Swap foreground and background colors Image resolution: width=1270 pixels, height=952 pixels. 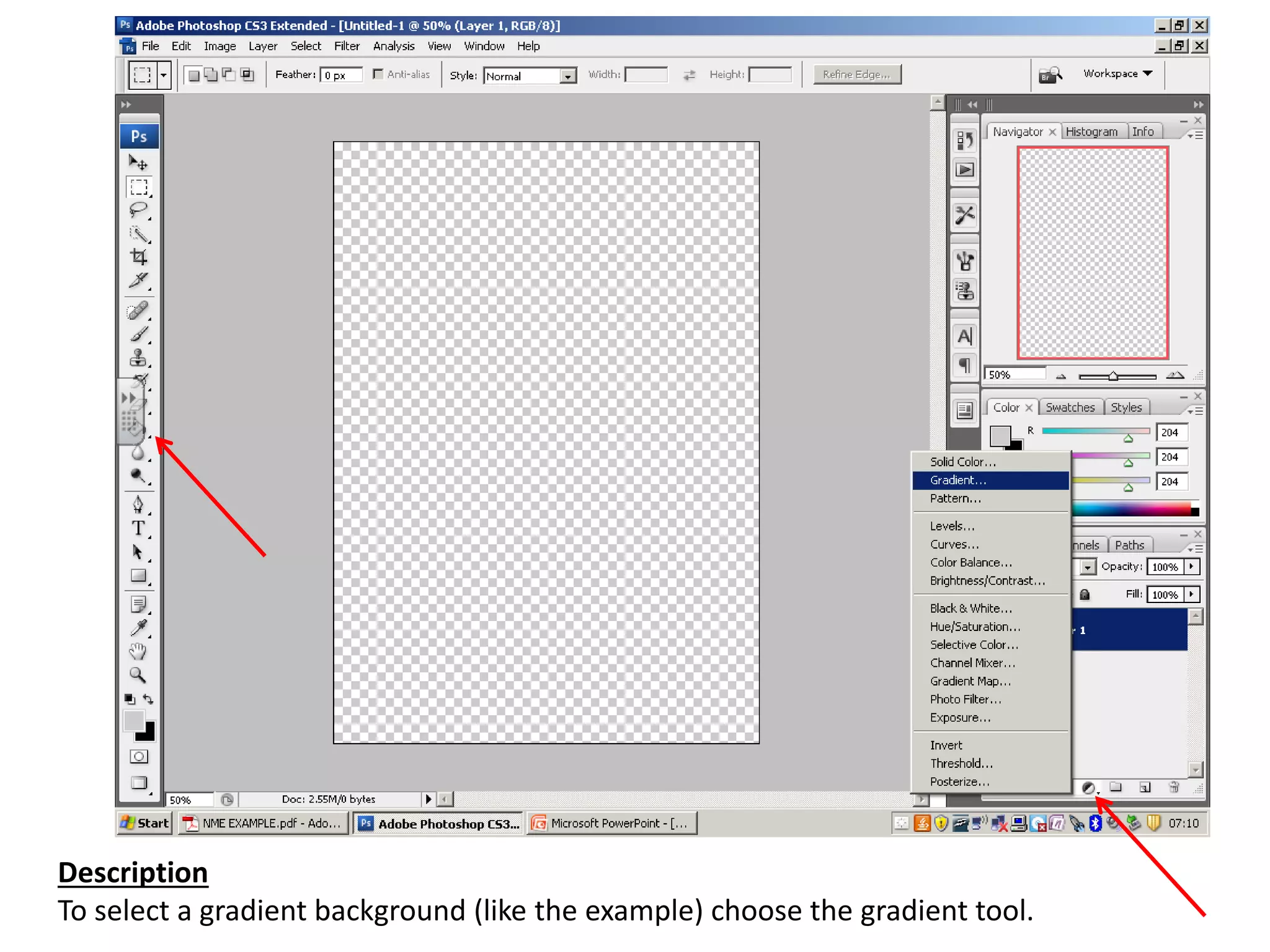point(148,699)
